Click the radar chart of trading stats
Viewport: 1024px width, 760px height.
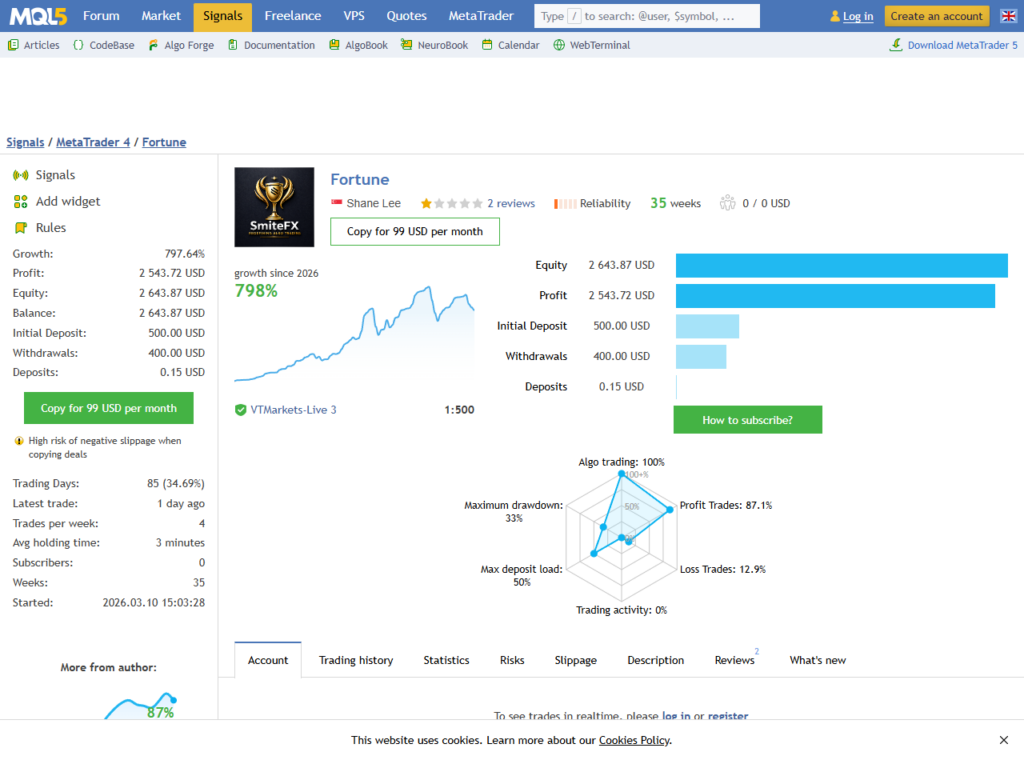pos(621,537)
